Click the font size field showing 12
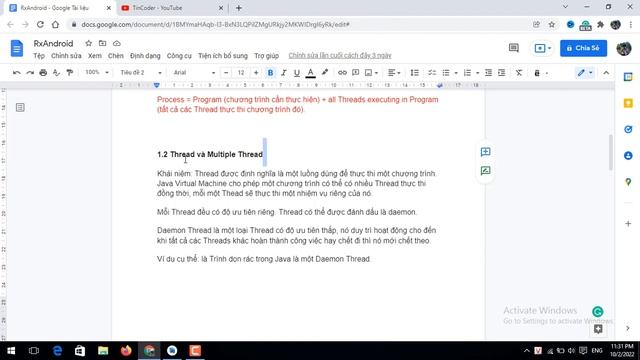This screenshot has height=360, width=640. pyautogui.click(x=241, y=73)
